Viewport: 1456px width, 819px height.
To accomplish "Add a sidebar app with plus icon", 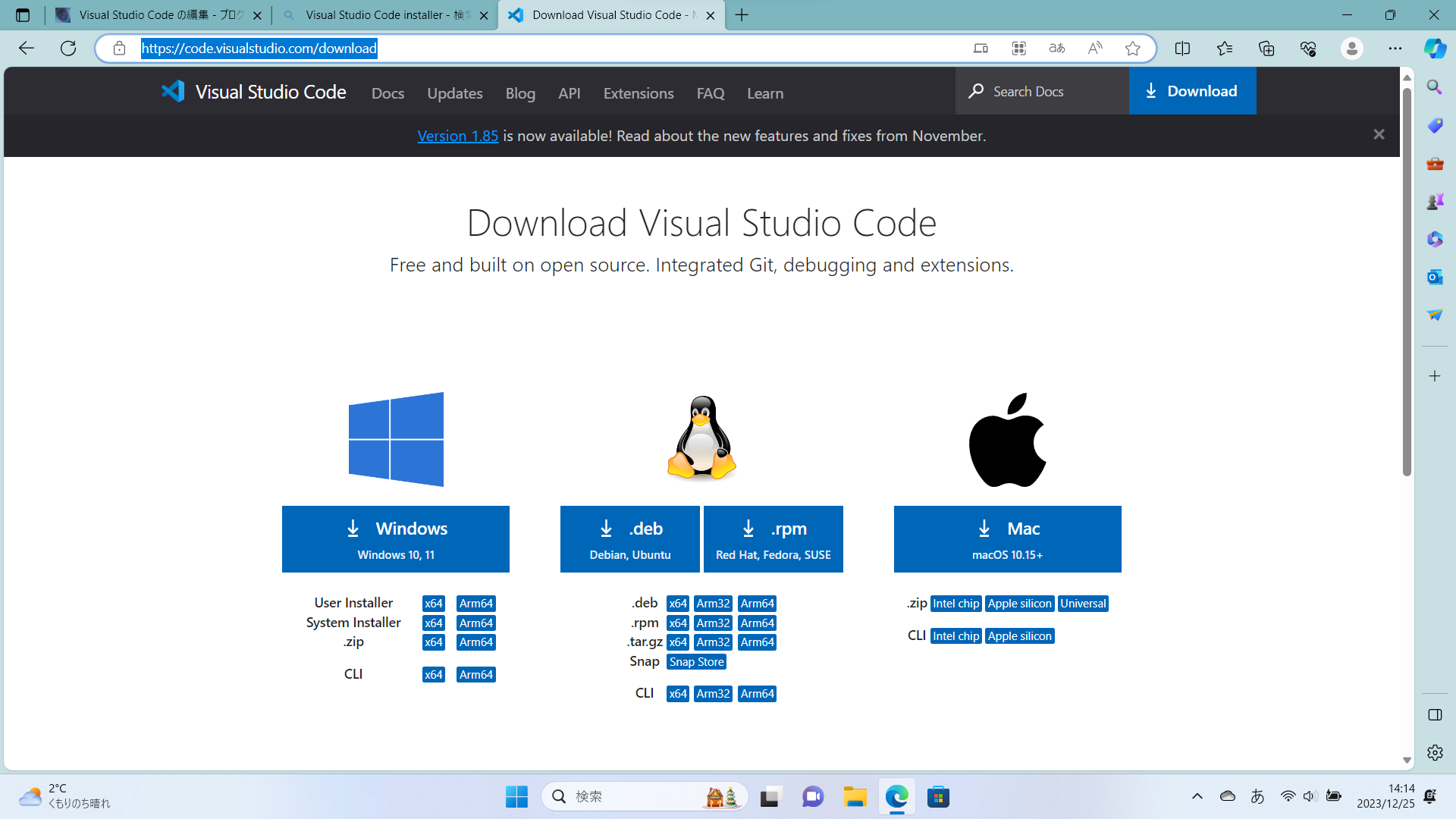I will (x=1434, y=376).
